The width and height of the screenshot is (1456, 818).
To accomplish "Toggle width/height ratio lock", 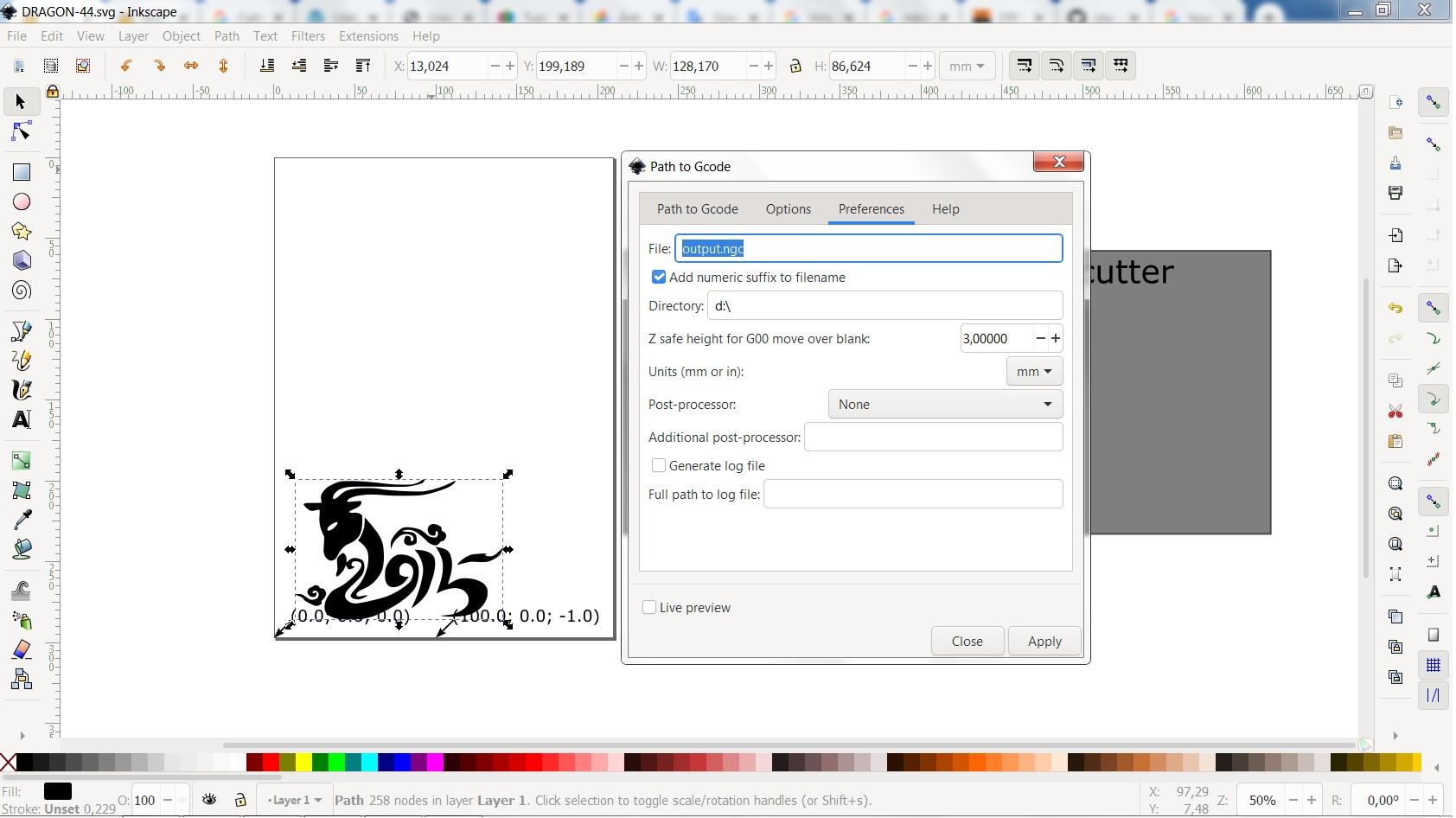I will [795, 66].
